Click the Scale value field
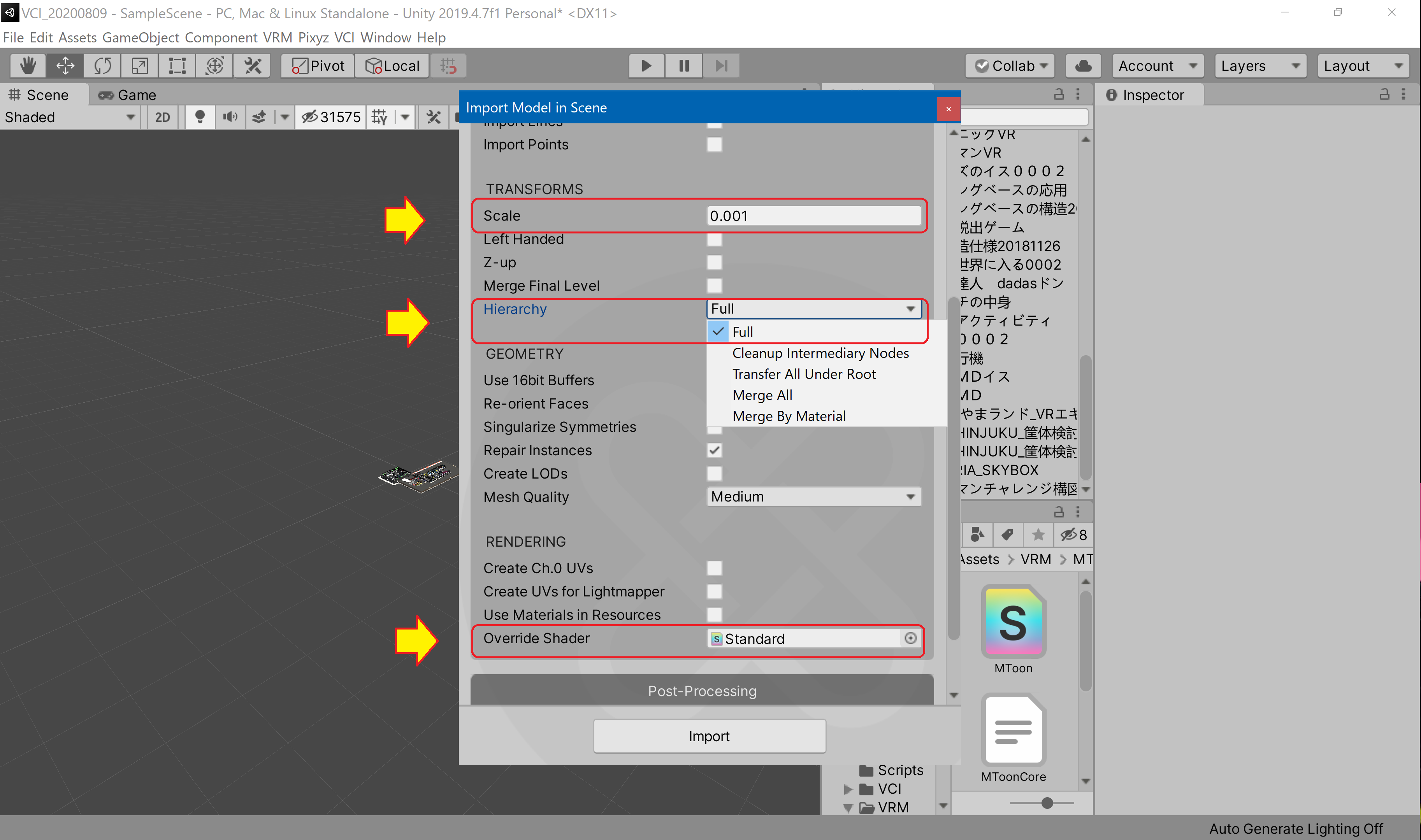Image resolution: width=1421 pixels, height=840 pixels. click(x=813, y=216)
